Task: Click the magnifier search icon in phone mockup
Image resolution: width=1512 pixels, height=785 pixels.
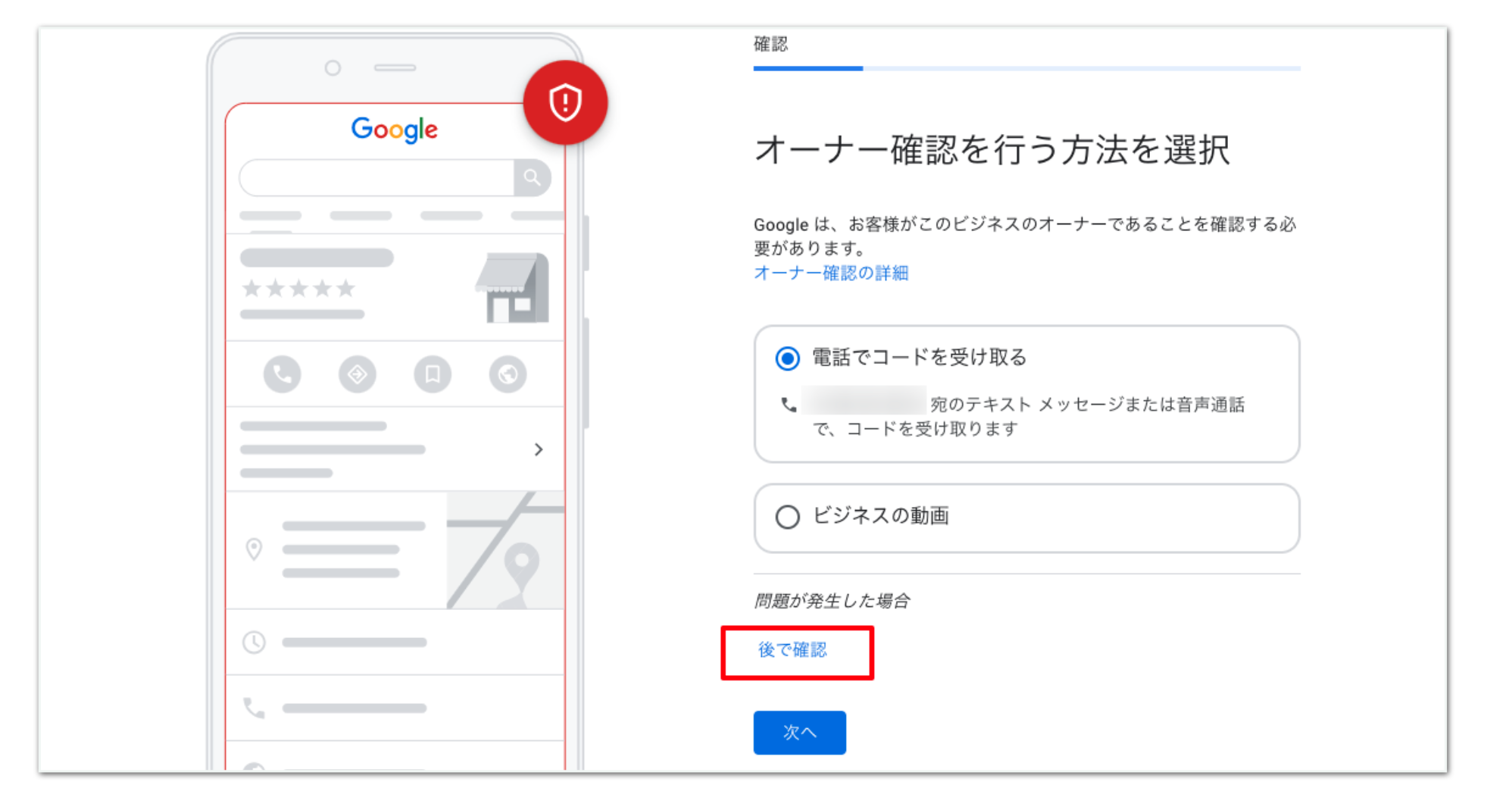Action: pos(532,177)
